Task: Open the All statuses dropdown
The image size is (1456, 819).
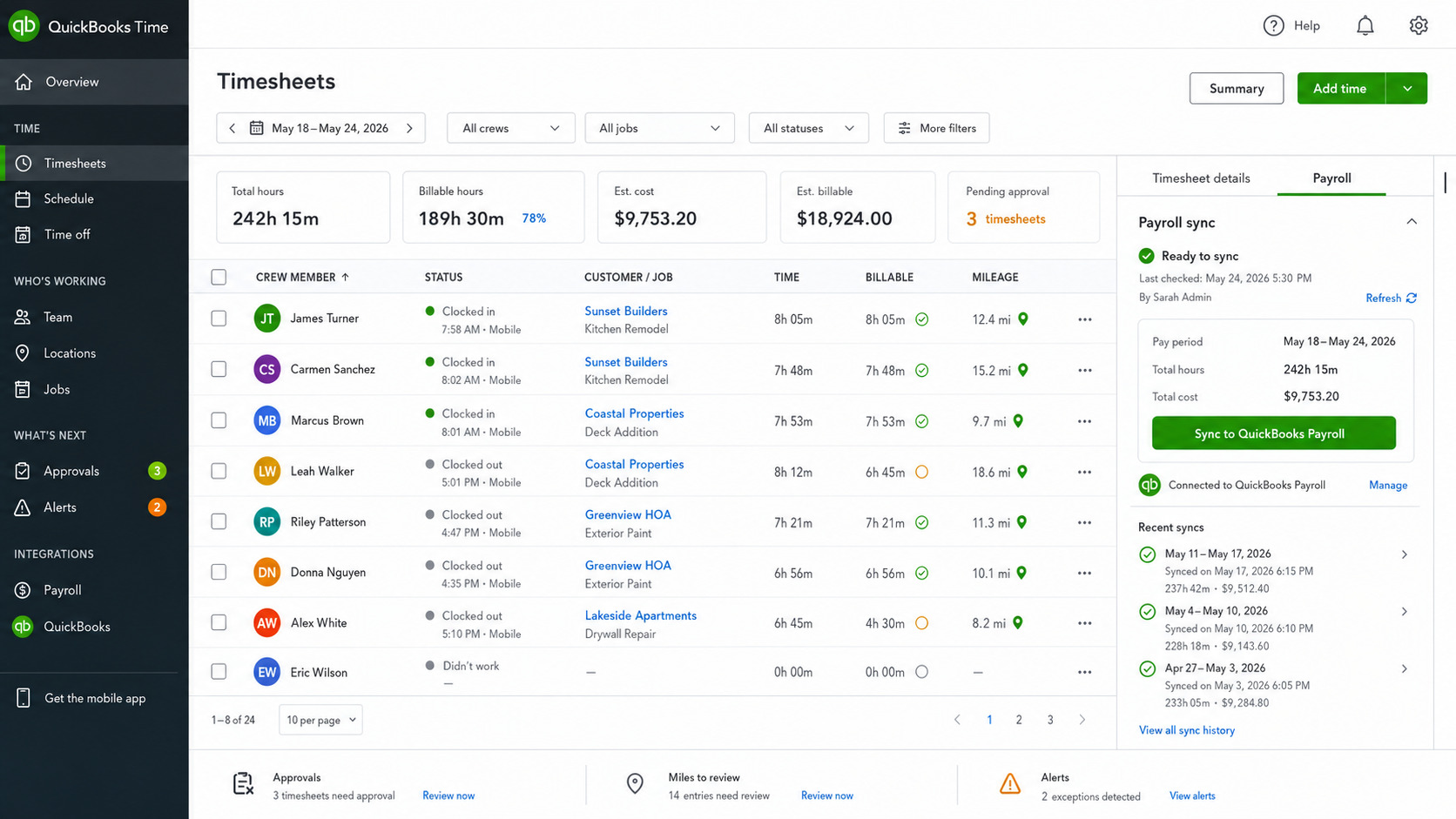Action: pyautogui.click(x=808, y=128)
